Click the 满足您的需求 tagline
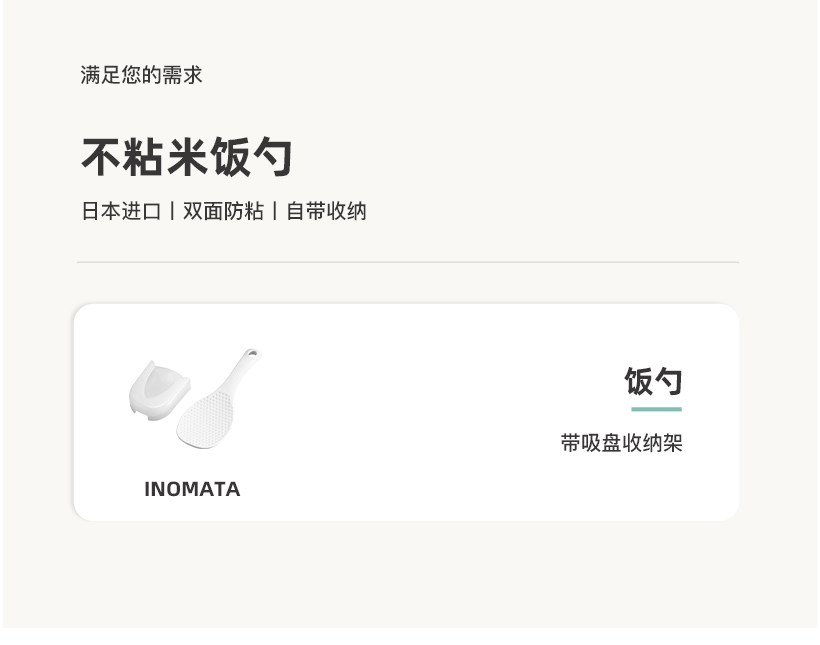 click(x=141, y=75)
